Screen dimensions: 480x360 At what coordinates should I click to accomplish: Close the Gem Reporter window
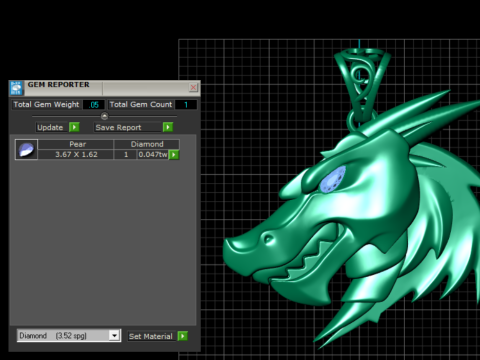pos(193,87)
